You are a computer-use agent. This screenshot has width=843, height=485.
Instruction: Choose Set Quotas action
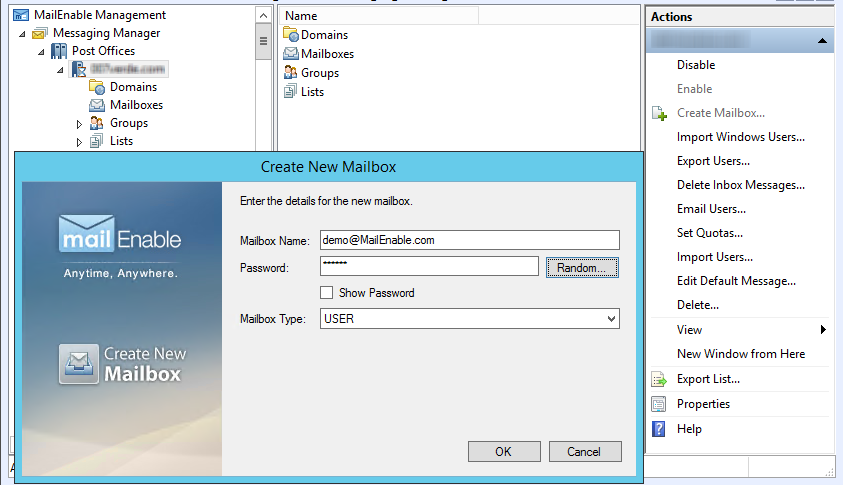click(710, 233)
